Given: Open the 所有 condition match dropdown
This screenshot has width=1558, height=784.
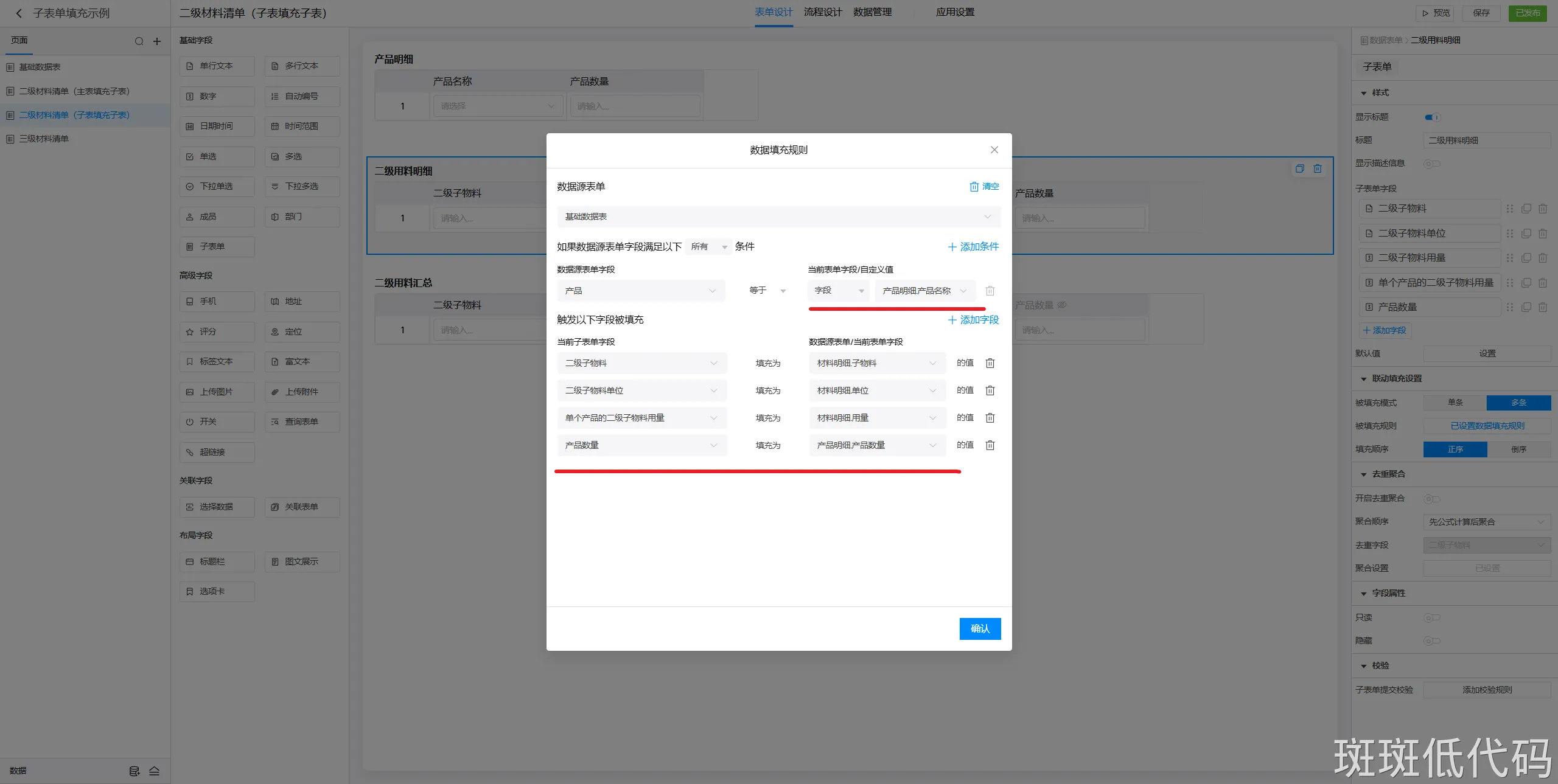Looking at the screenshot, I should pos(708,247).
